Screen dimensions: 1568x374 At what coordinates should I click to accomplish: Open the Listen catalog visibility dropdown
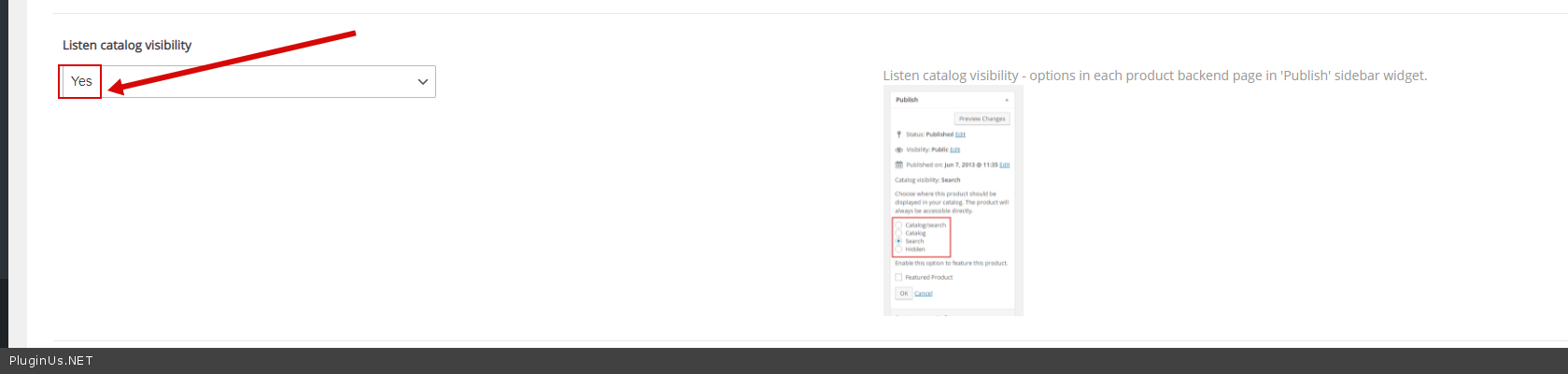click(247, 82)
